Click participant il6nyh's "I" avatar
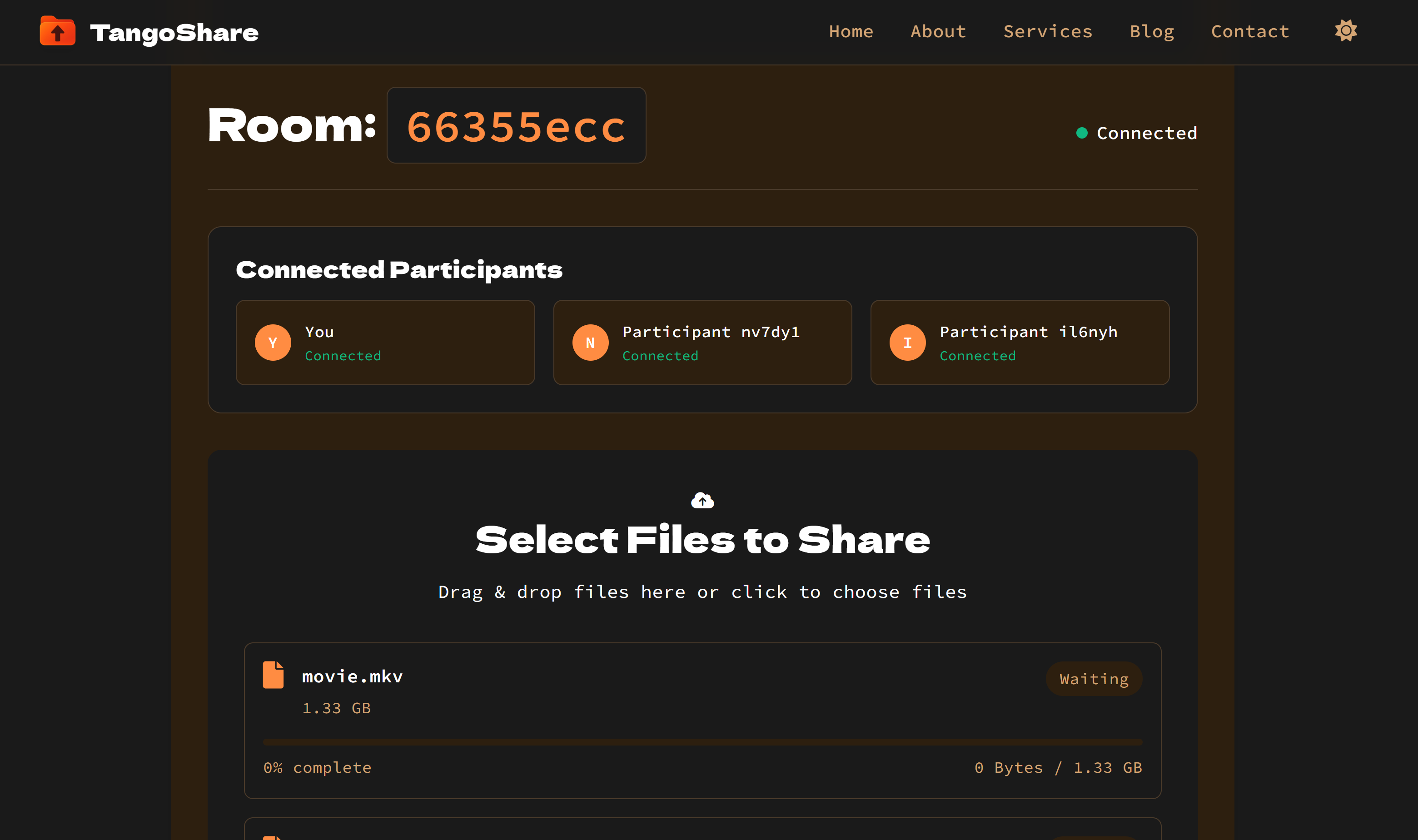The image size is (1418, 840). click(x=907, y=343)
